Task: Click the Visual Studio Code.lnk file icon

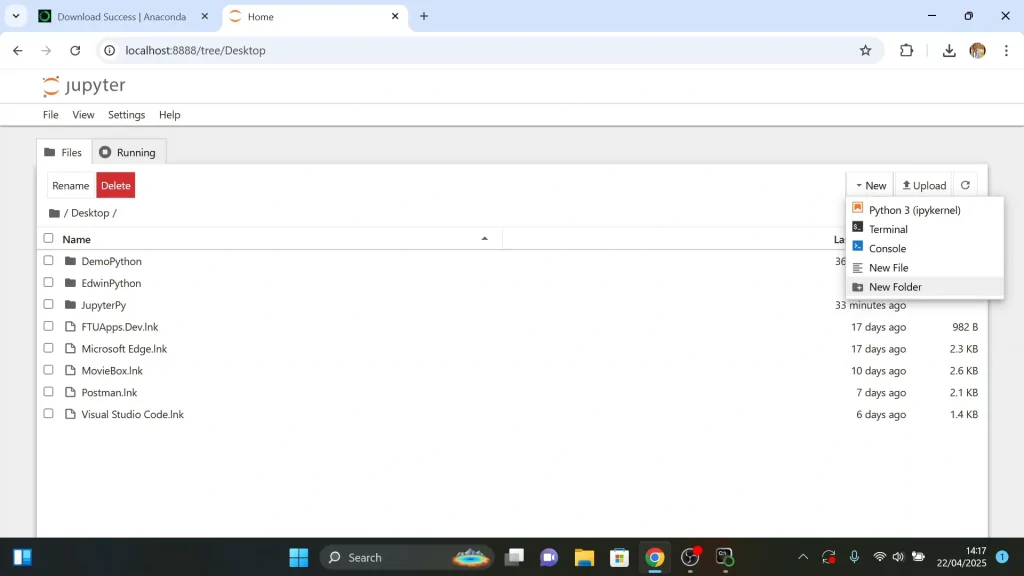Action: point(71,414)
